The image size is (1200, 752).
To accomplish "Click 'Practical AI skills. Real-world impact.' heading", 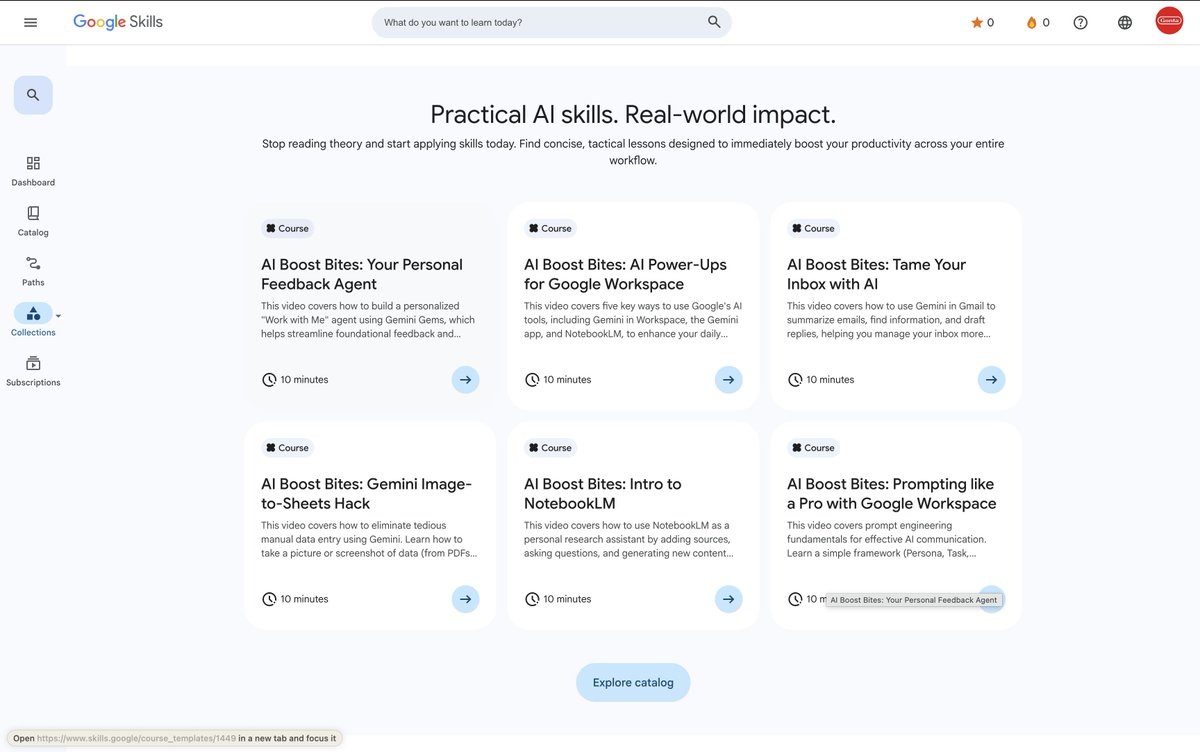I will (x=633, y=114).
